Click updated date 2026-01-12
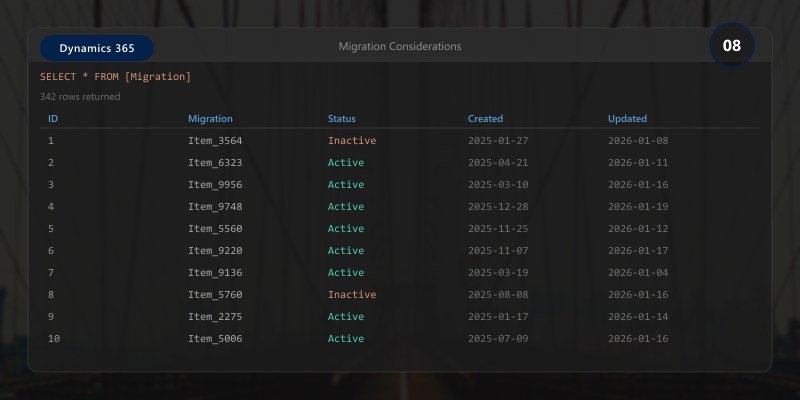Screen dimensions: 800x400 point(638,228)
